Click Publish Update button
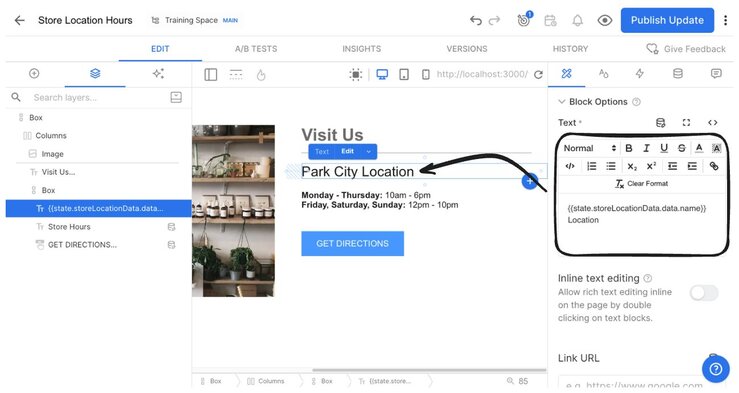 pos(667,20)
